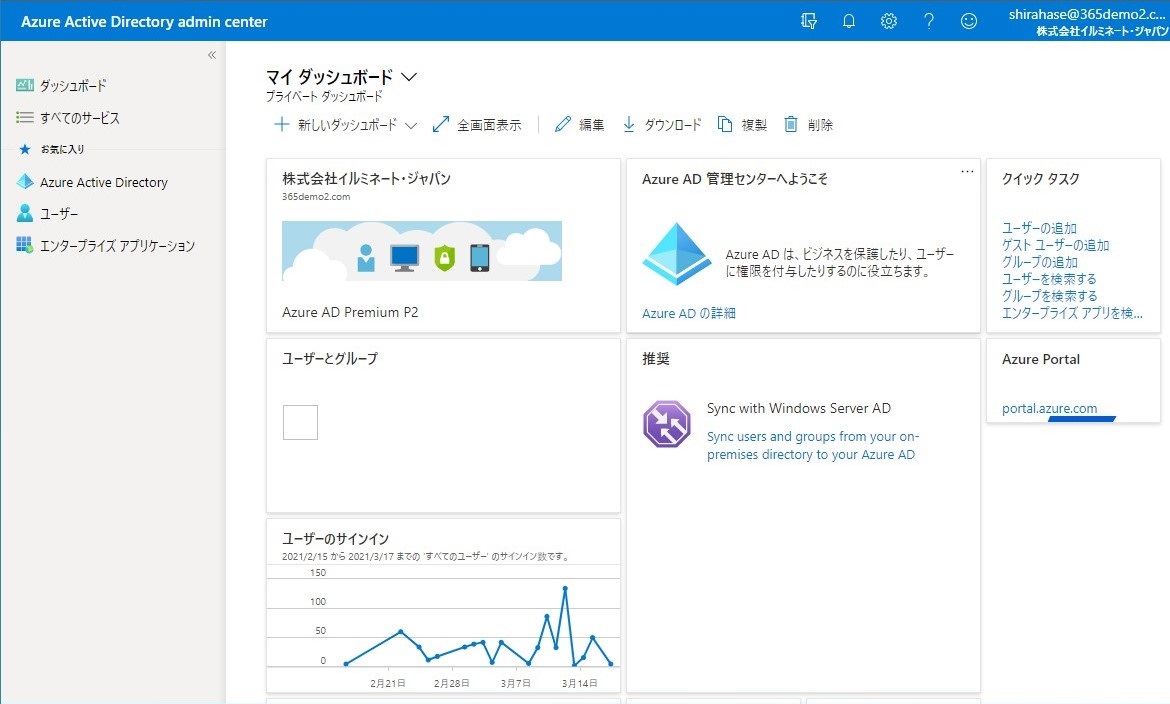Click the 削除 label
The height and width of the screenshot is (704, 1170).
[x=820, y=125]
